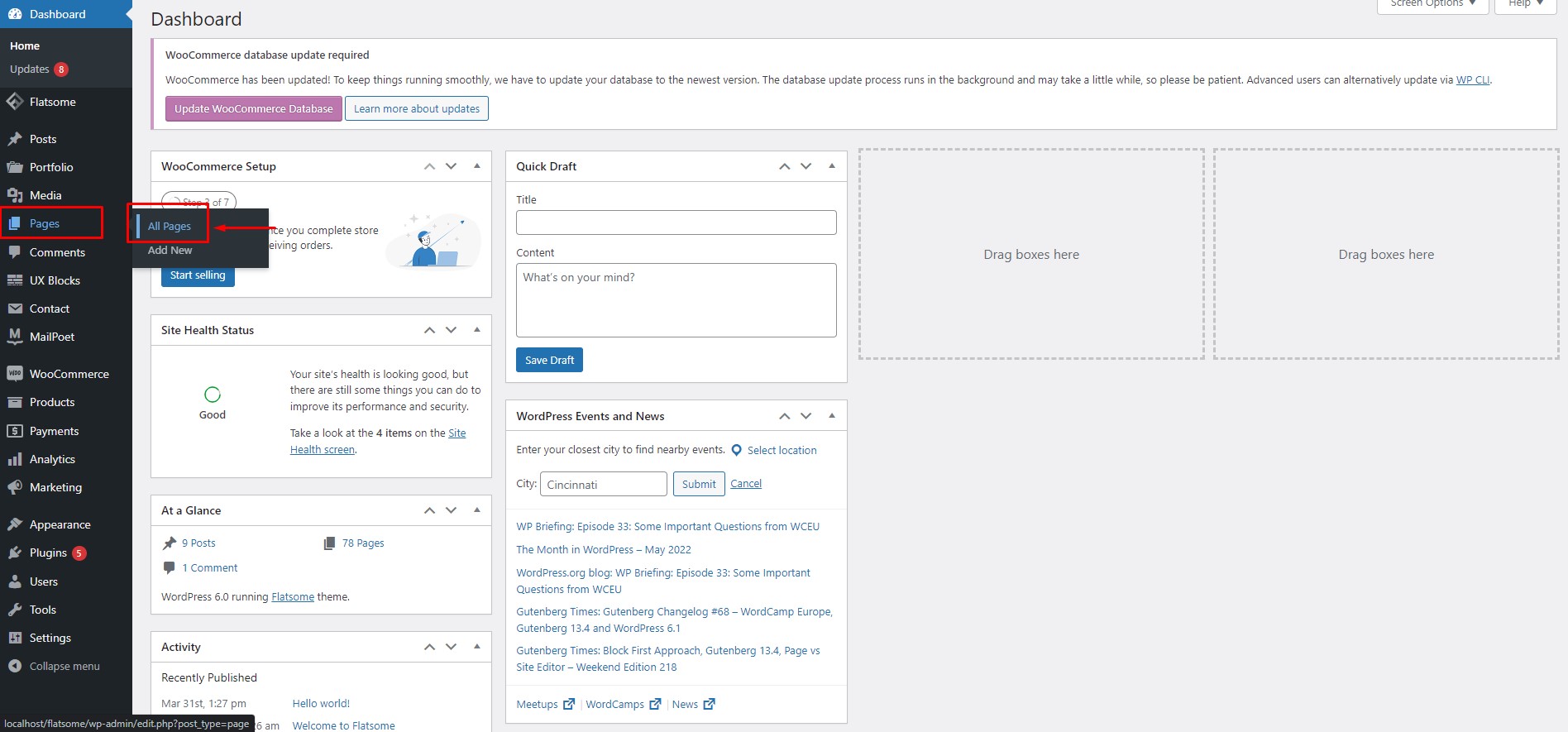The image size is (1568, 732).
Task: Open the Flatsome theme link
Action: tap(293, 597)
